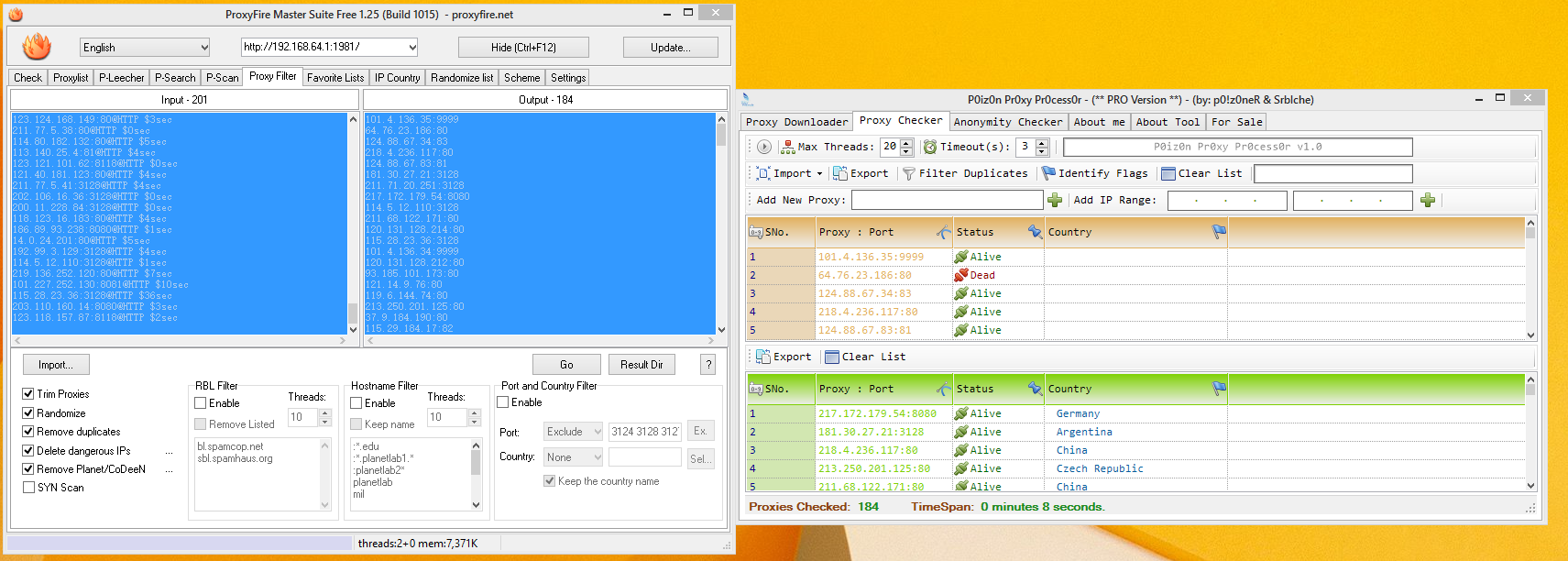Click the Import icon in the P0iz0n toolbar
The image size is (1568, 561).
(763, 173)
